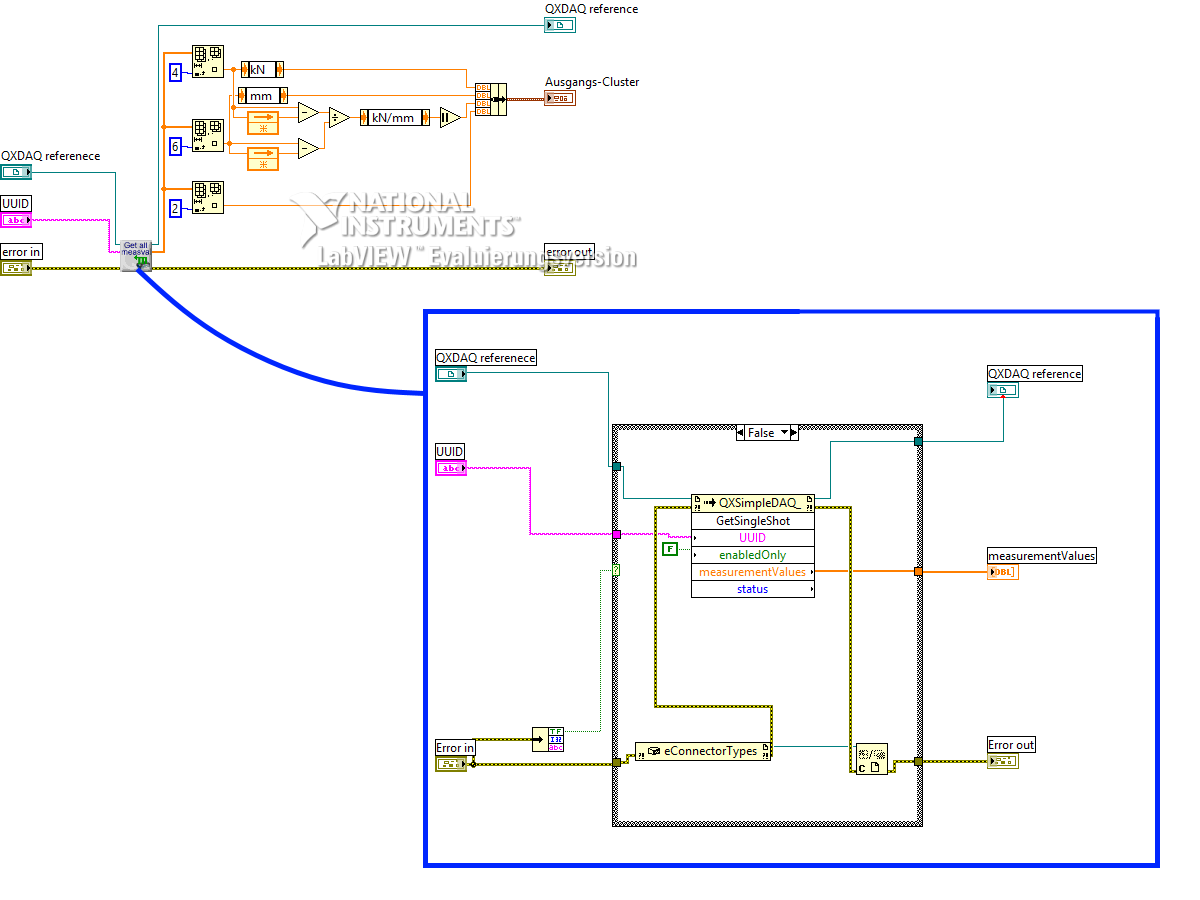This screenshot has width=1200, height=900.
Task: Click the teal reference output tunnel on the case structure
Action: point(917,440)
